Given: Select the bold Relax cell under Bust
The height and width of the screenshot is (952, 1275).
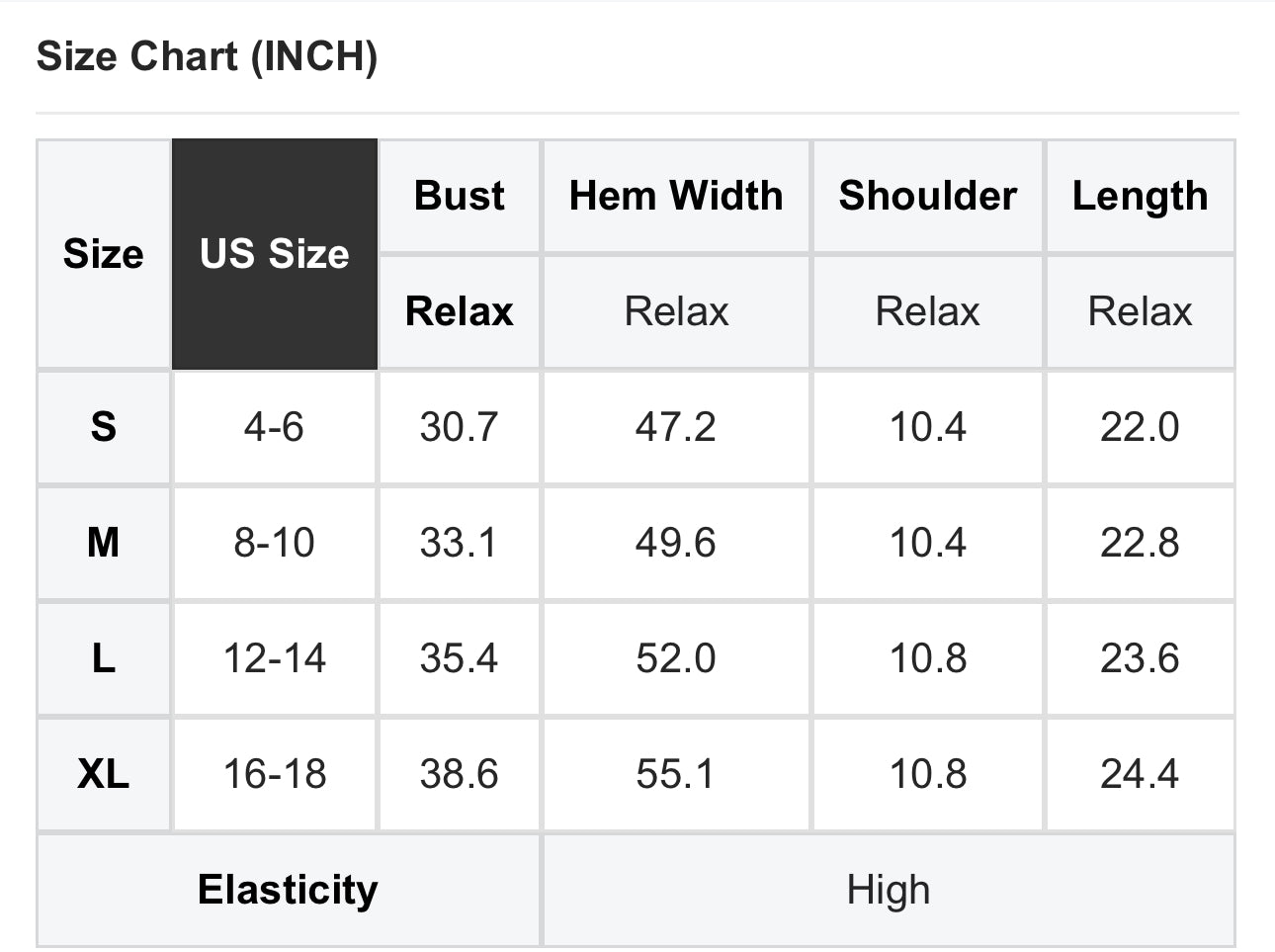Looking at the screenshot, I should tap(460, 311).
